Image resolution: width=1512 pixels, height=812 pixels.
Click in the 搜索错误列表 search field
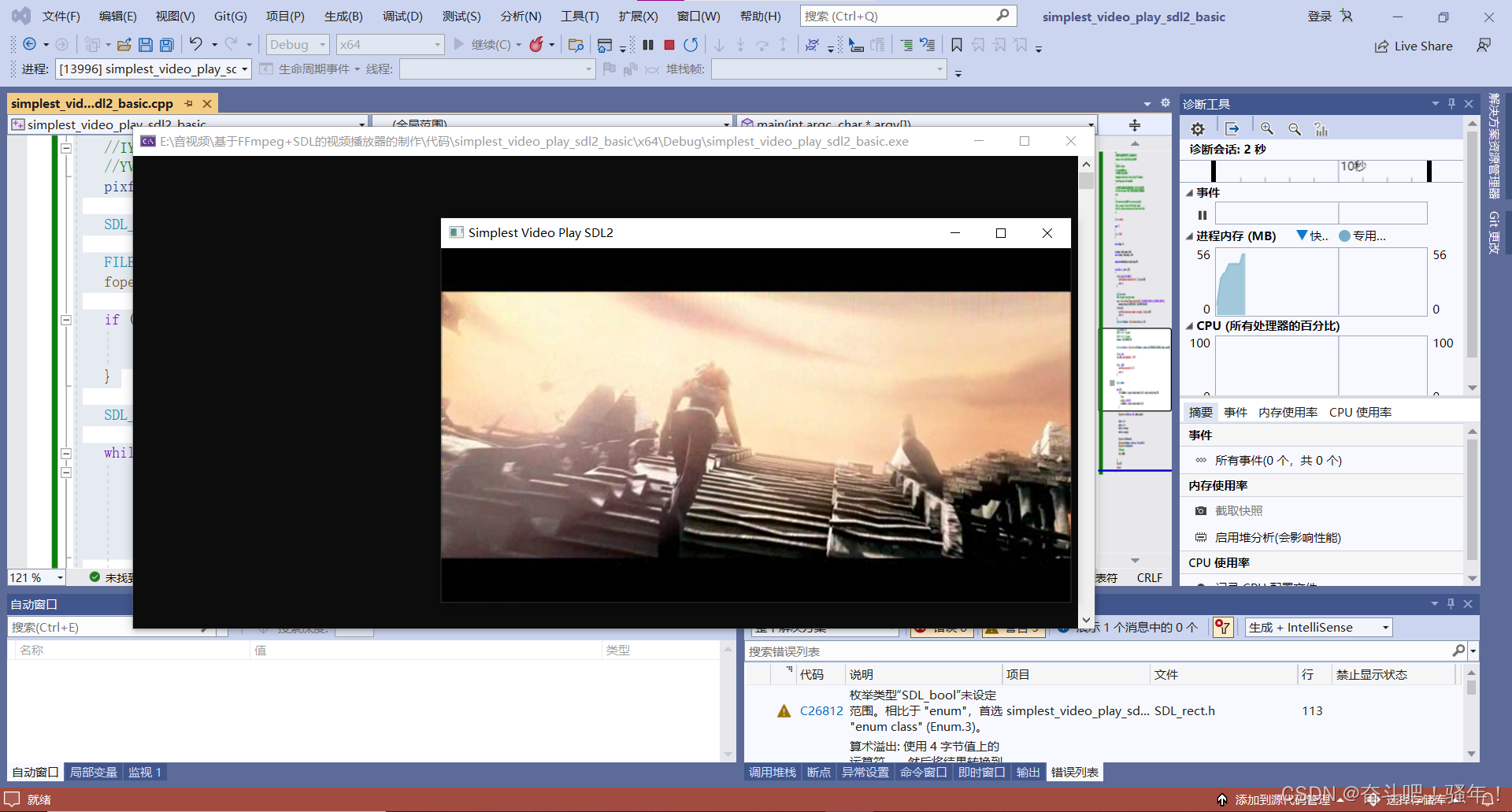1099,651
